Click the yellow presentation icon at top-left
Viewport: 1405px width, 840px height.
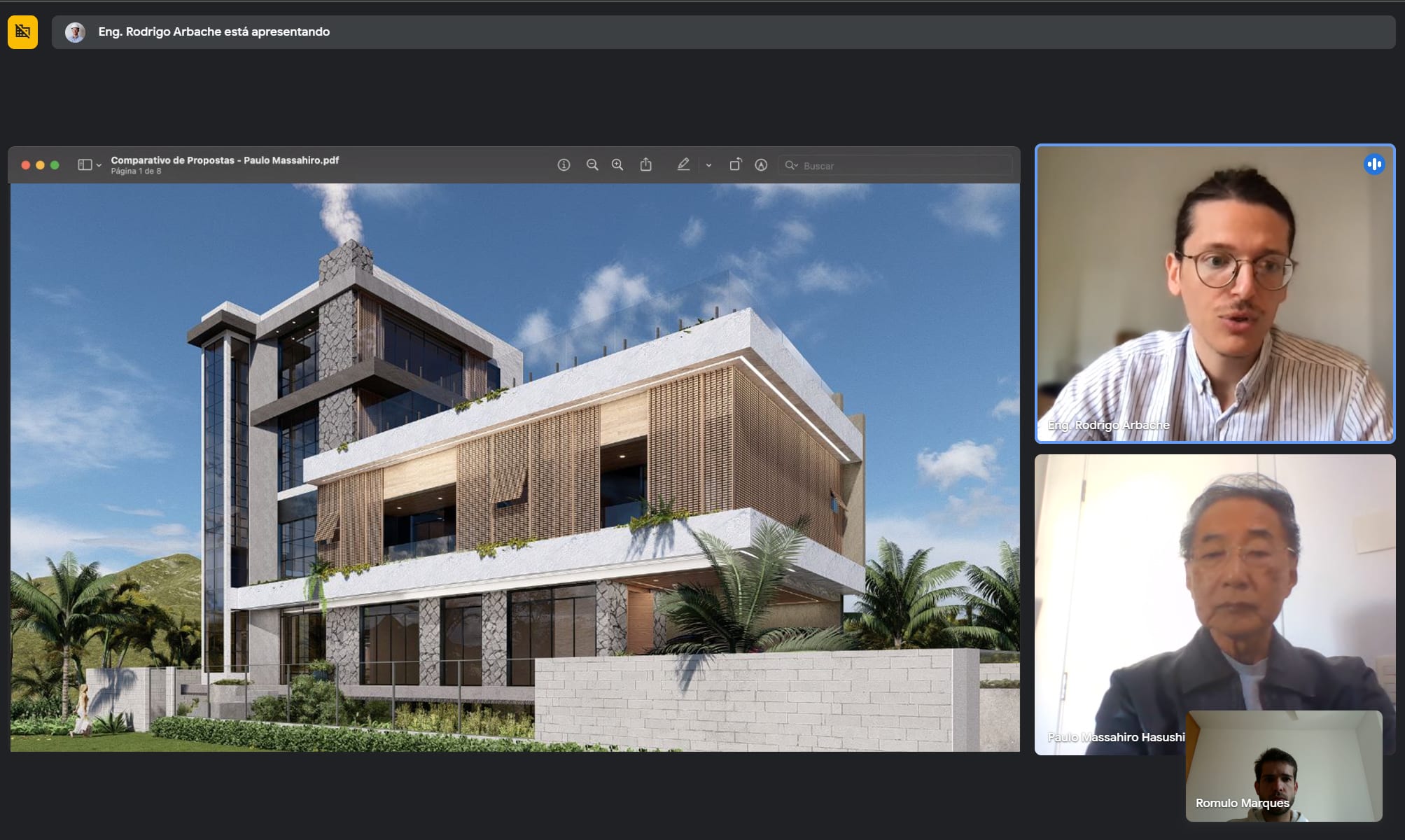tap(22, 32)
